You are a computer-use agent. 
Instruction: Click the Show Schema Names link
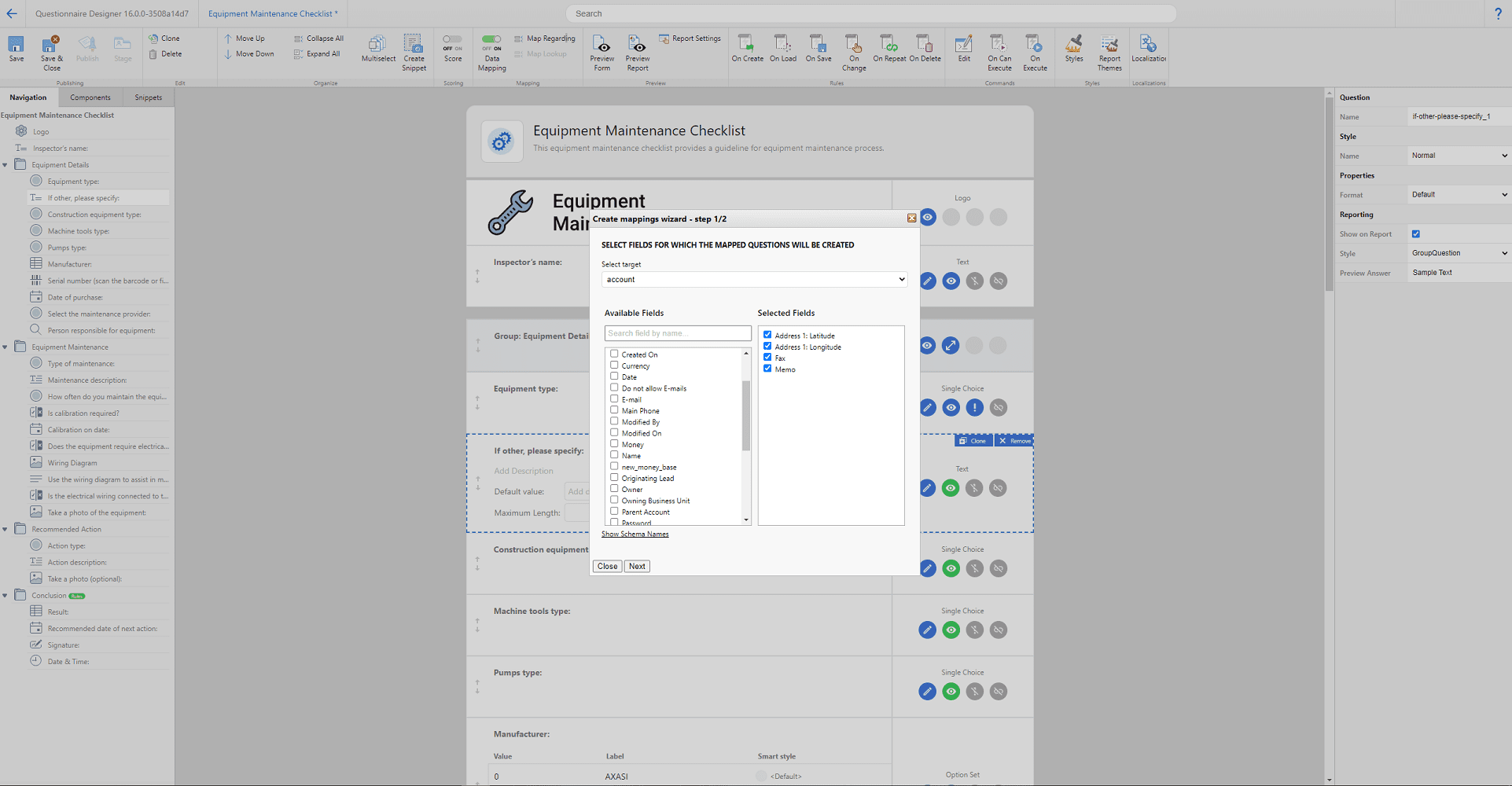(635, 534)
